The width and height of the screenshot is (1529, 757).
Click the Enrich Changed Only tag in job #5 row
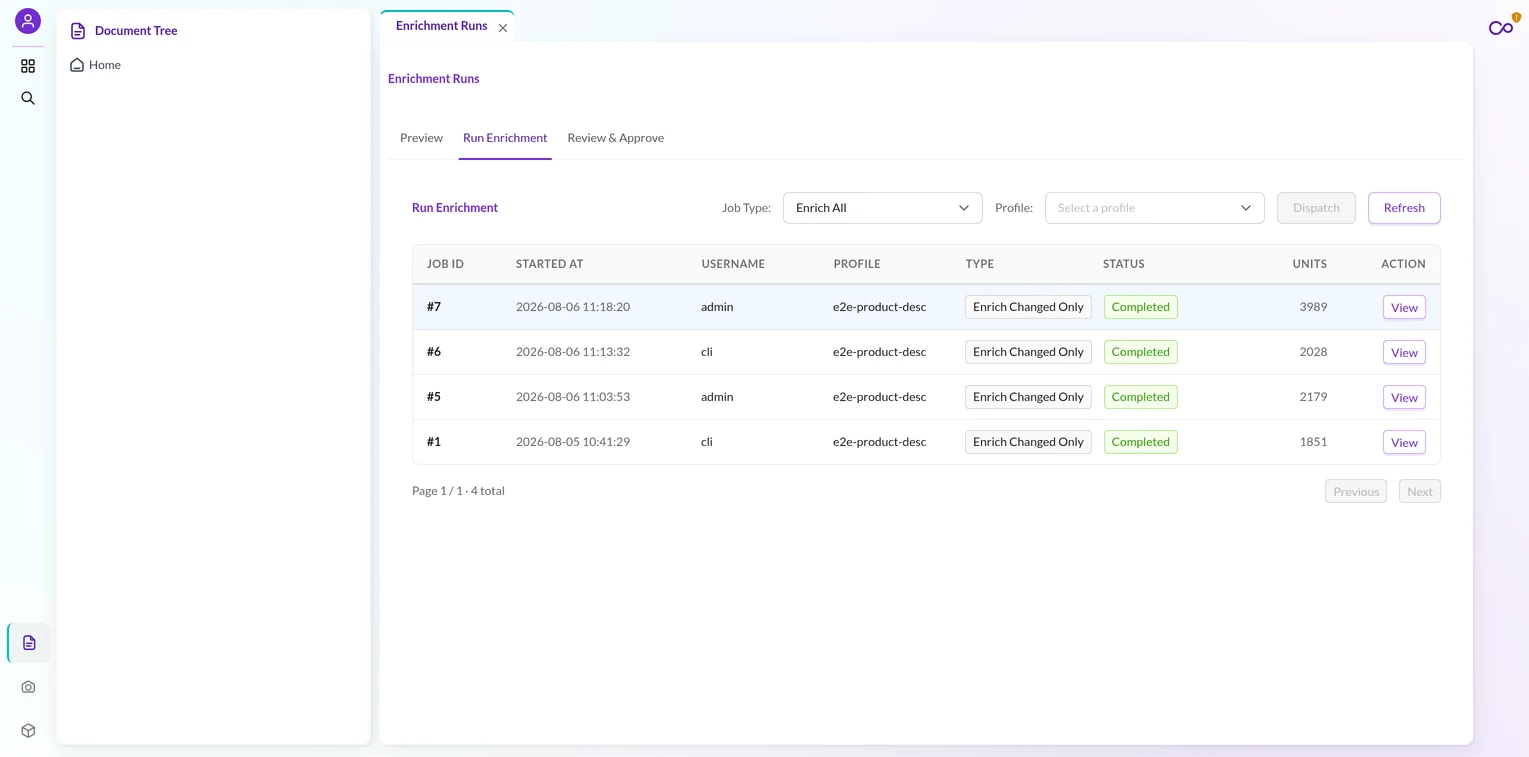click(1028, 397)
